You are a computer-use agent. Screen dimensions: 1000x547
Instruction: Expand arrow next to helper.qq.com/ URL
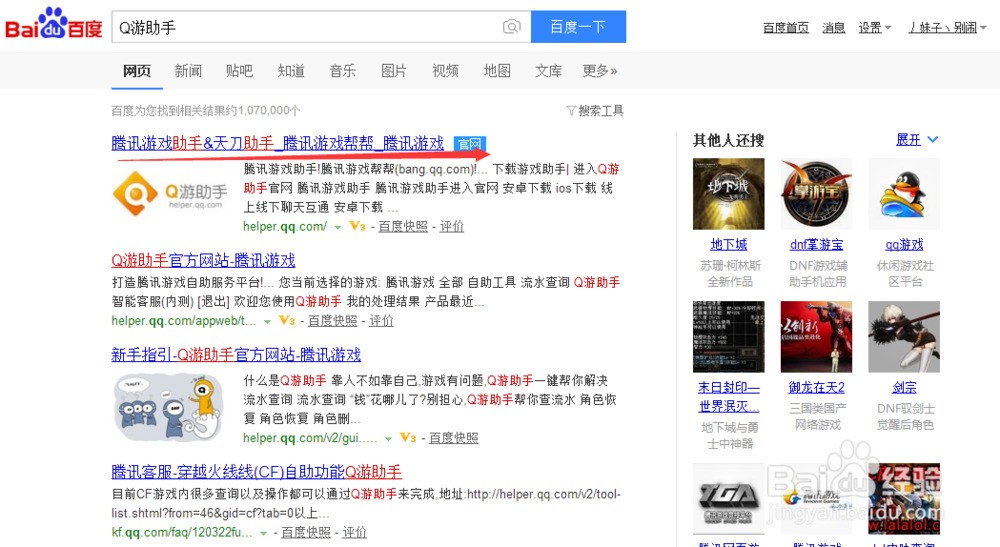337,227
